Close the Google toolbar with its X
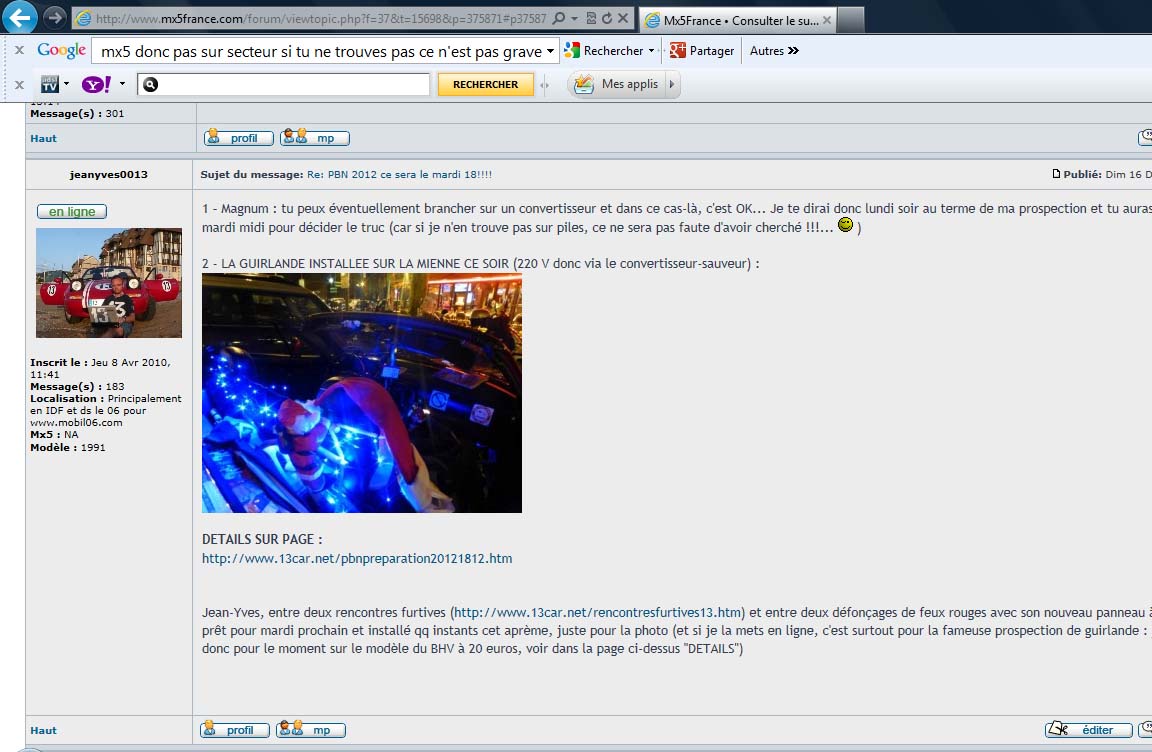Image resolution: width=1152 pixels, height=752 pixels. click(x=19, y=51)
